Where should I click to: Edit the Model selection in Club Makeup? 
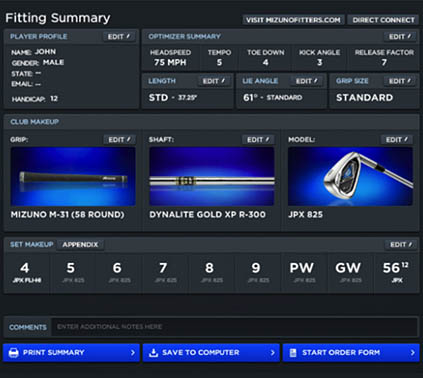click(x=397, y=140)
